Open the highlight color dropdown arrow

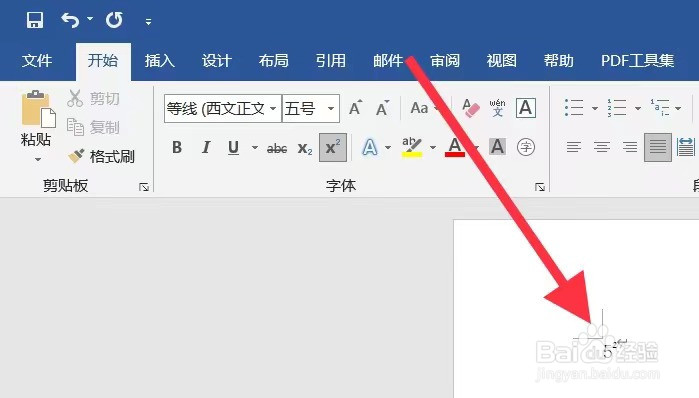click(432, 147)
